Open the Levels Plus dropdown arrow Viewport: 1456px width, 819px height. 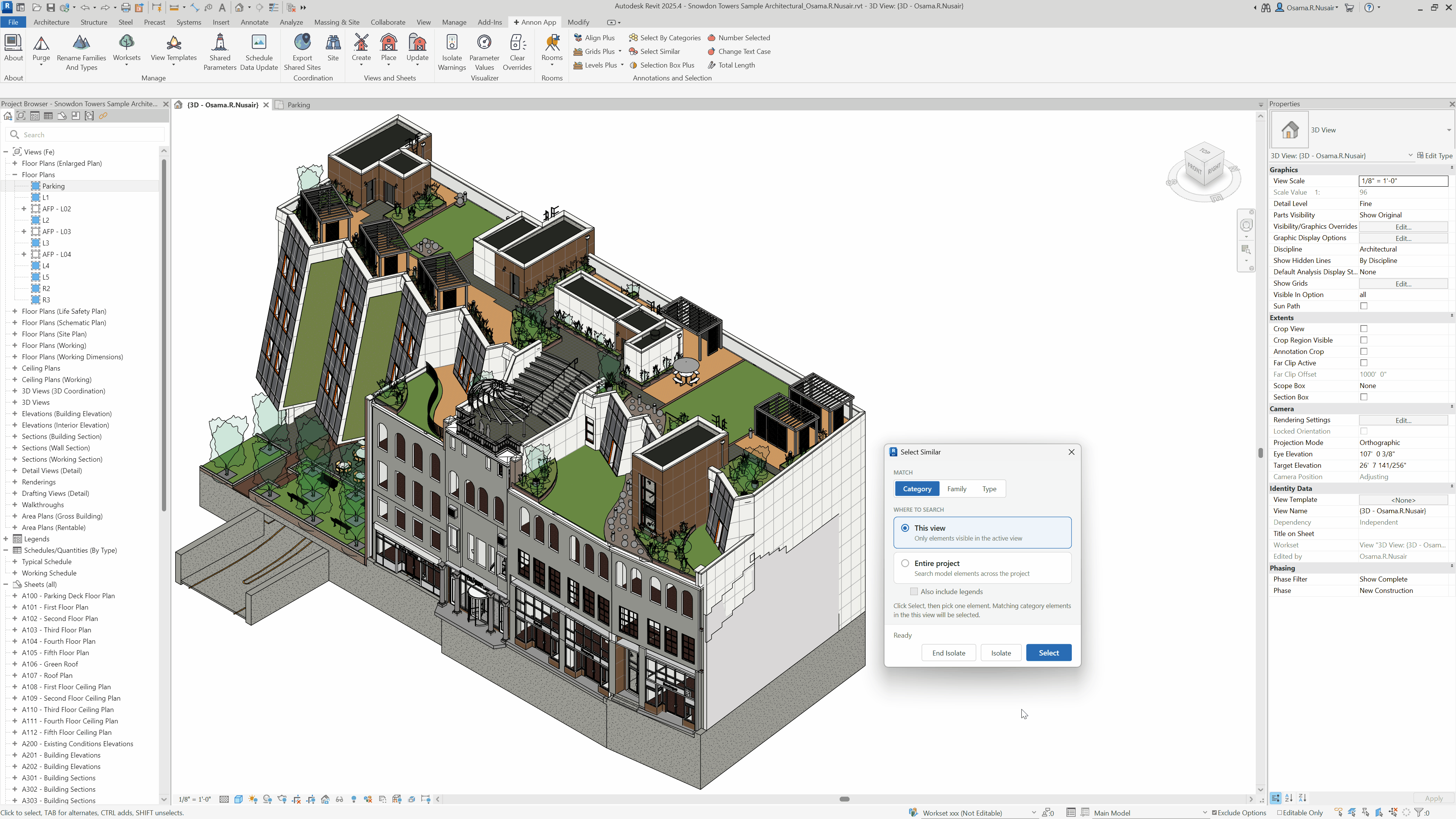click(x=622, y=65)
